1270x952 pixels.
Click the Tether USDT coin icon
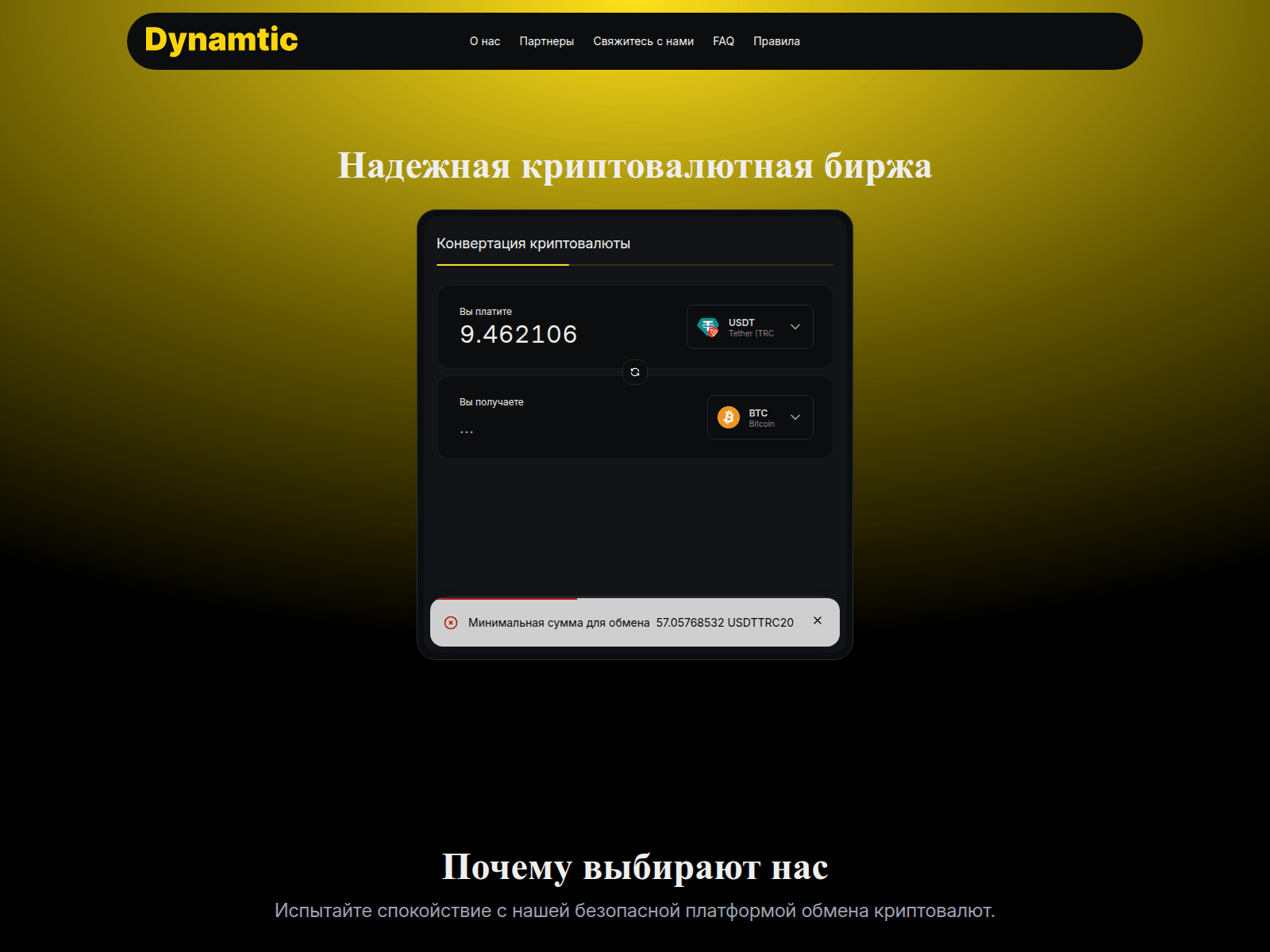[707, 327]
